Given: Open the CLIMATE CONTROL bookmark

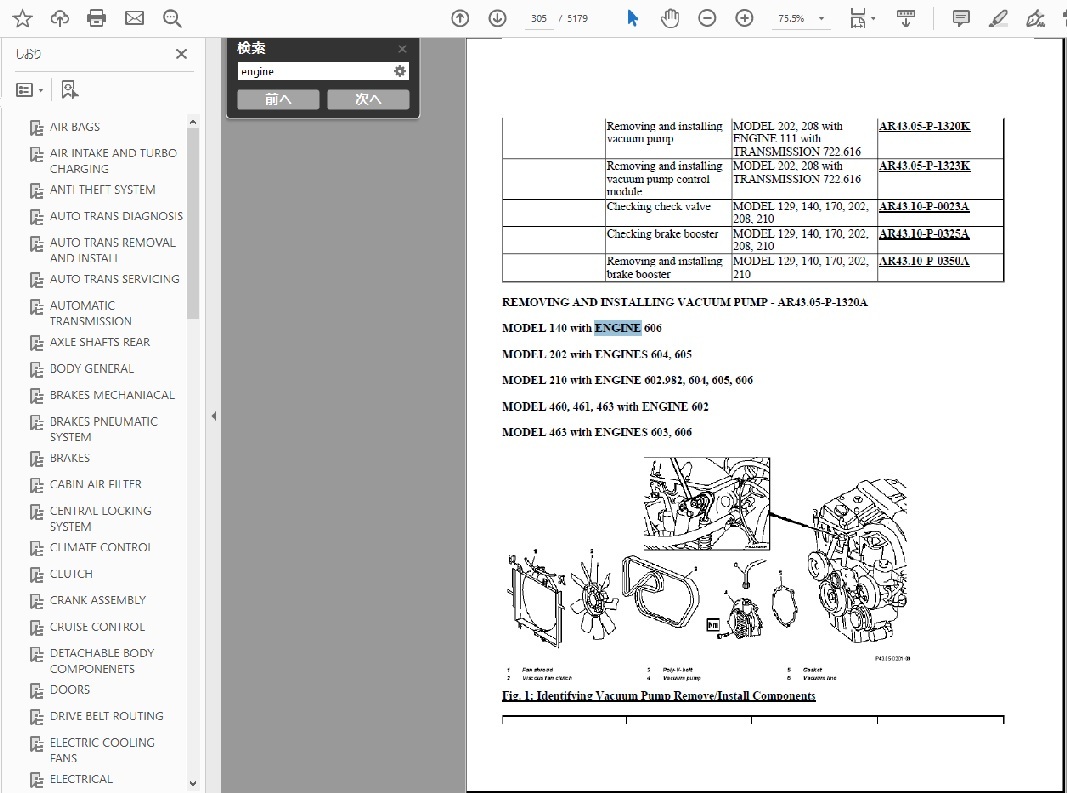Looking at the screenshot, I should tap(100, 548).
